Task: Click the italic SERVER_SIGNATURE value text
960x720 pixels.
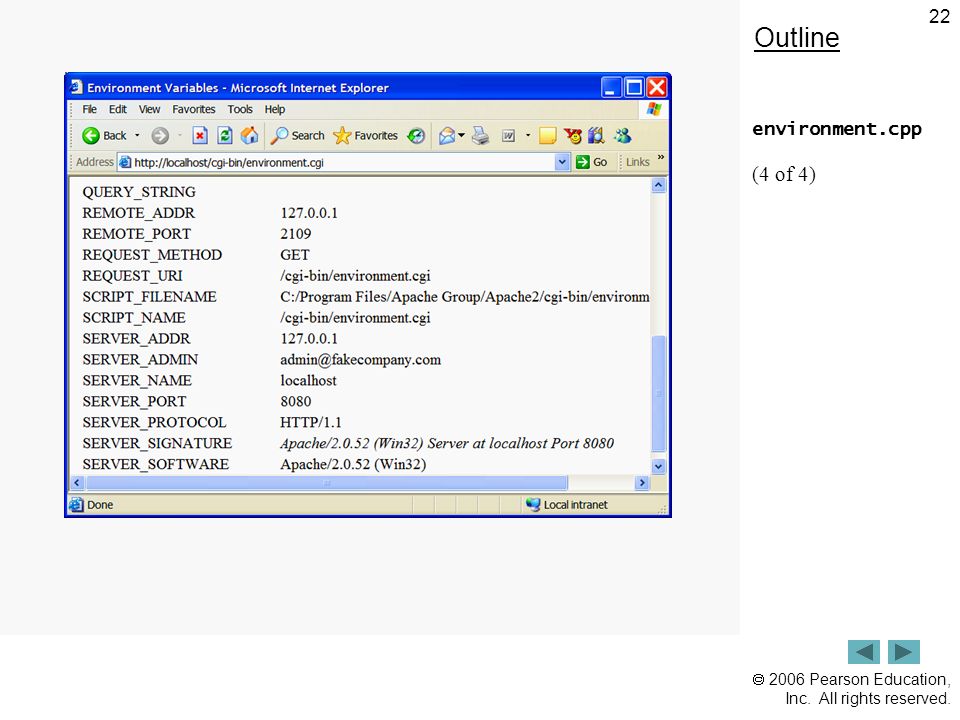Action: [x=447, y=443]
